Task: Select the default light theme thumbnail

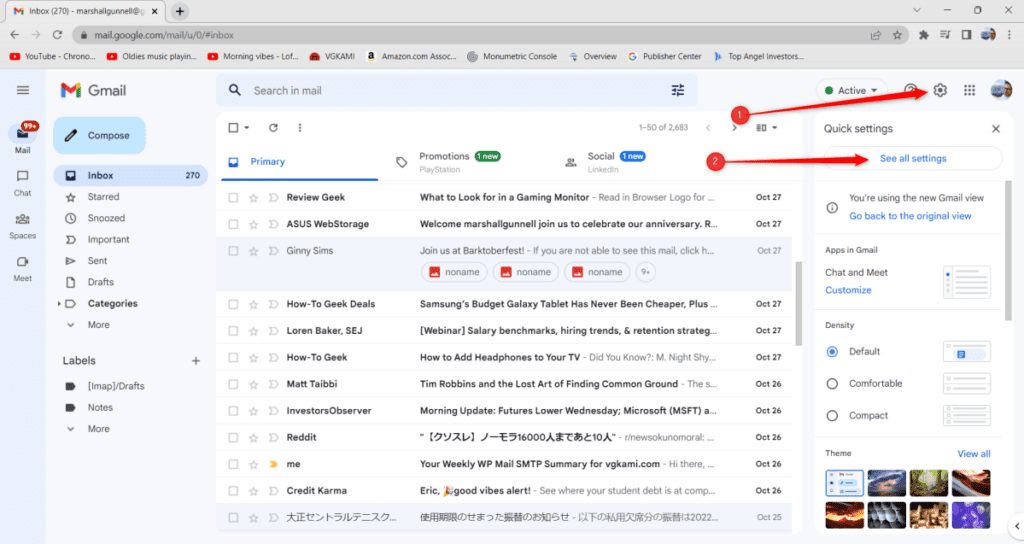Action: [x=844, y=483]
